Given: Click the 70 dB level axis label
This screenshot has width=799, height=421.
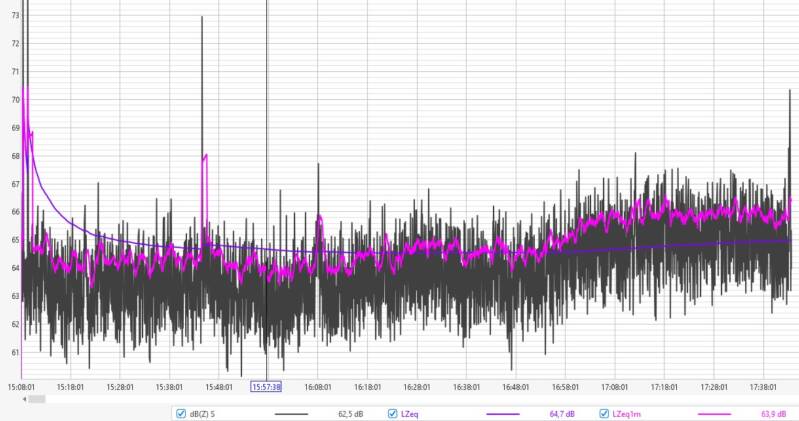Looking at the screenshot, I should [15, 100].
